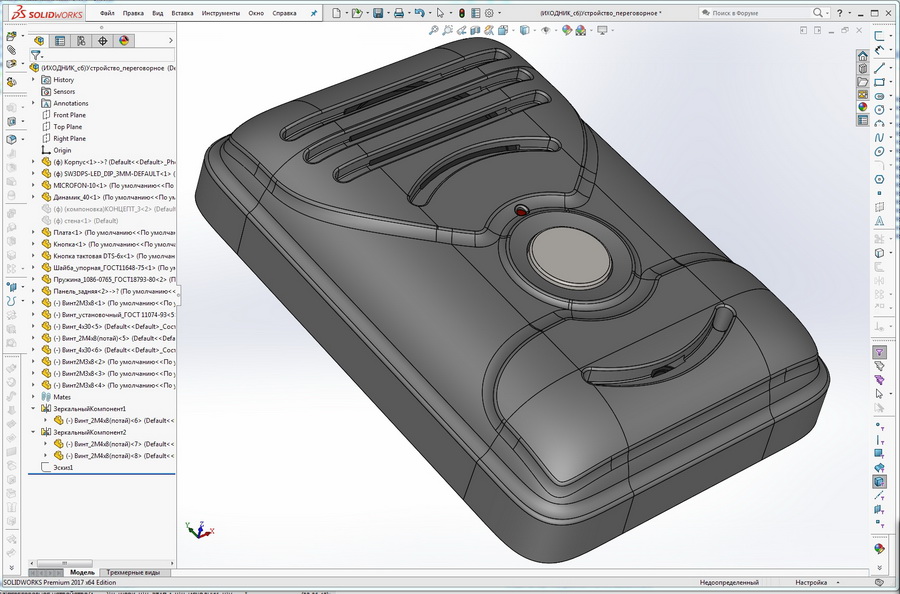Expand the ЗеркальныйКомпонент2 component node
This screenshot has width=900, height=594.
32,431
